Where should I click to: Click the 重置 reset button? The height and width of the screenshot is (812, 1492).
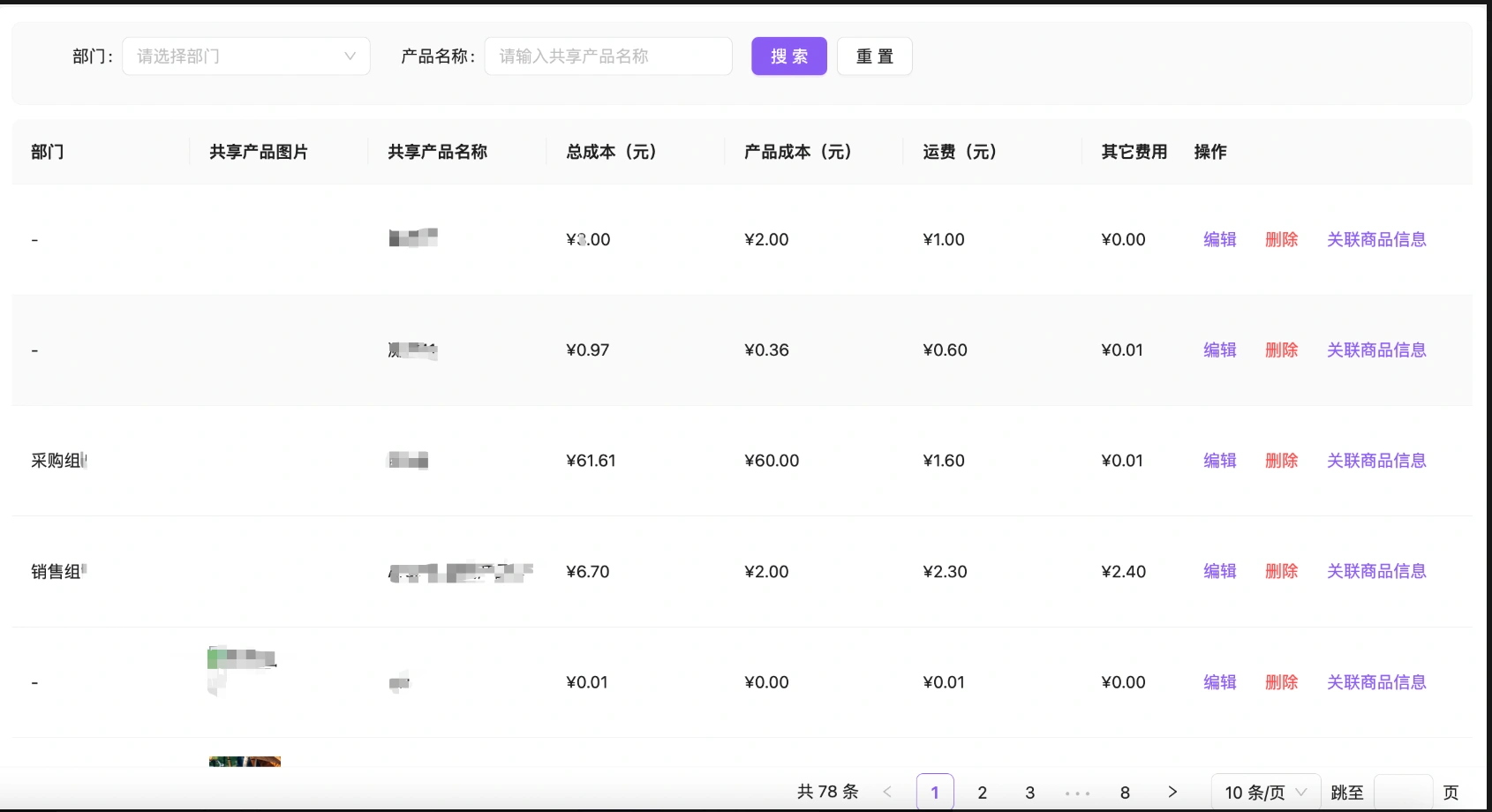point(875,56)
